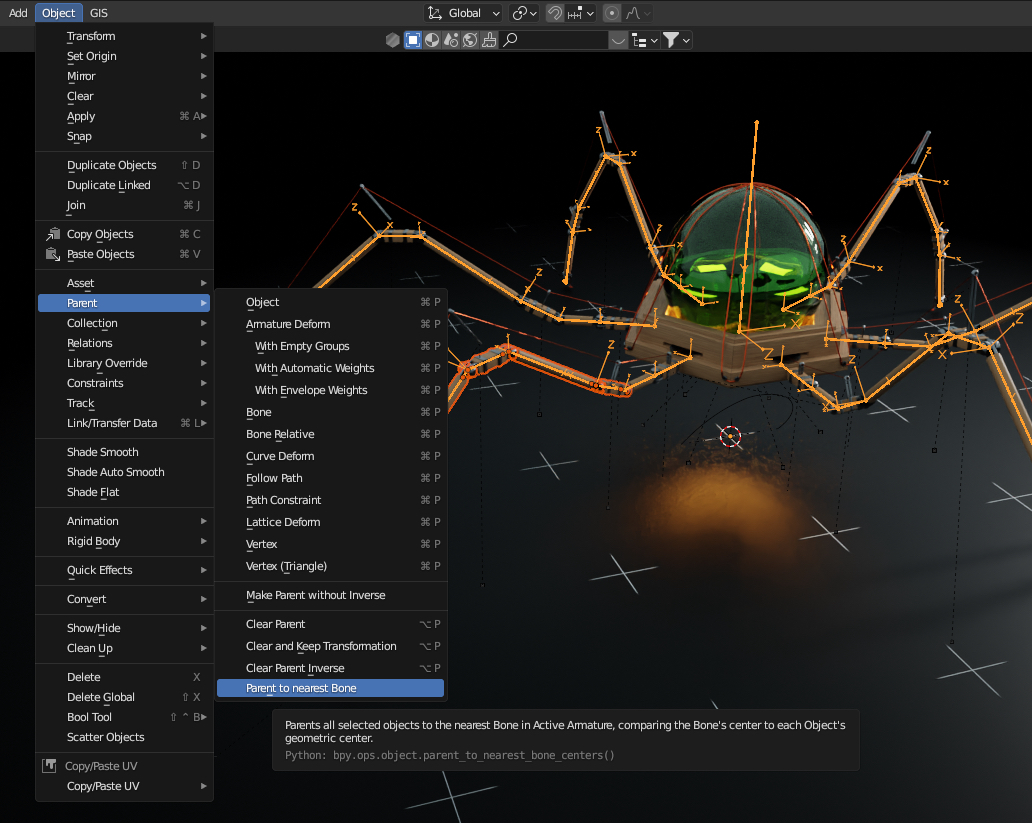Choose Make Parent without Inverse
The image size is (1032, 823).
pyautogui.click(x=330, y=595)
